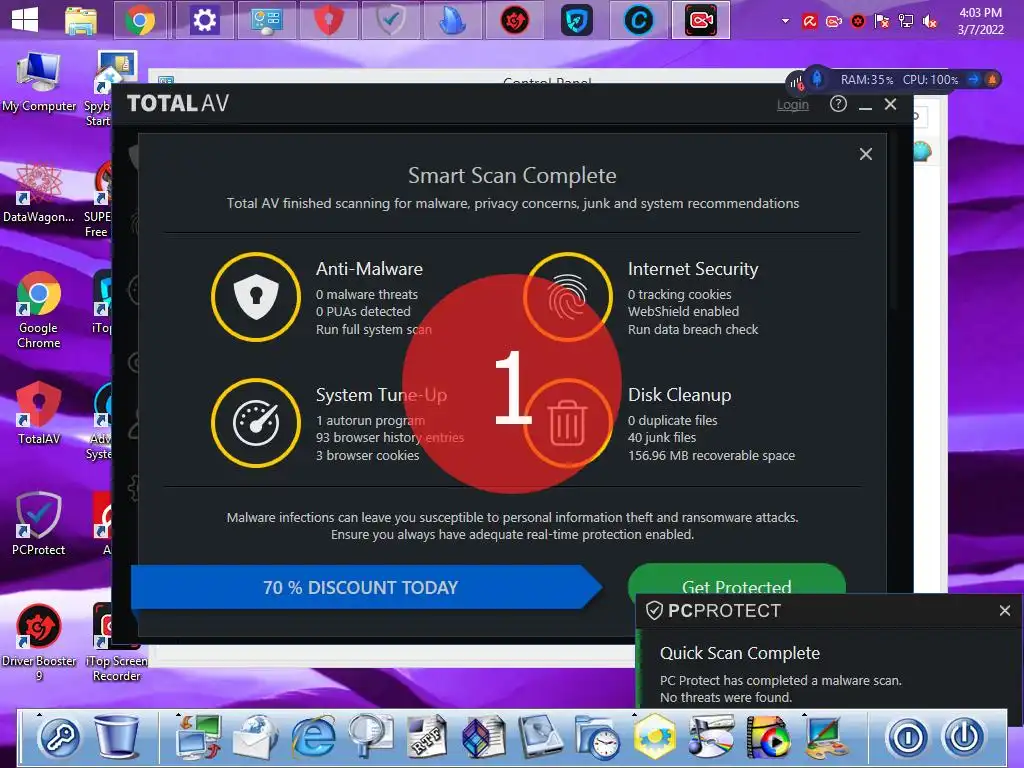
Task: Switch to the TotalAV red shield taskbar button
Action: [x=328, y=20]
